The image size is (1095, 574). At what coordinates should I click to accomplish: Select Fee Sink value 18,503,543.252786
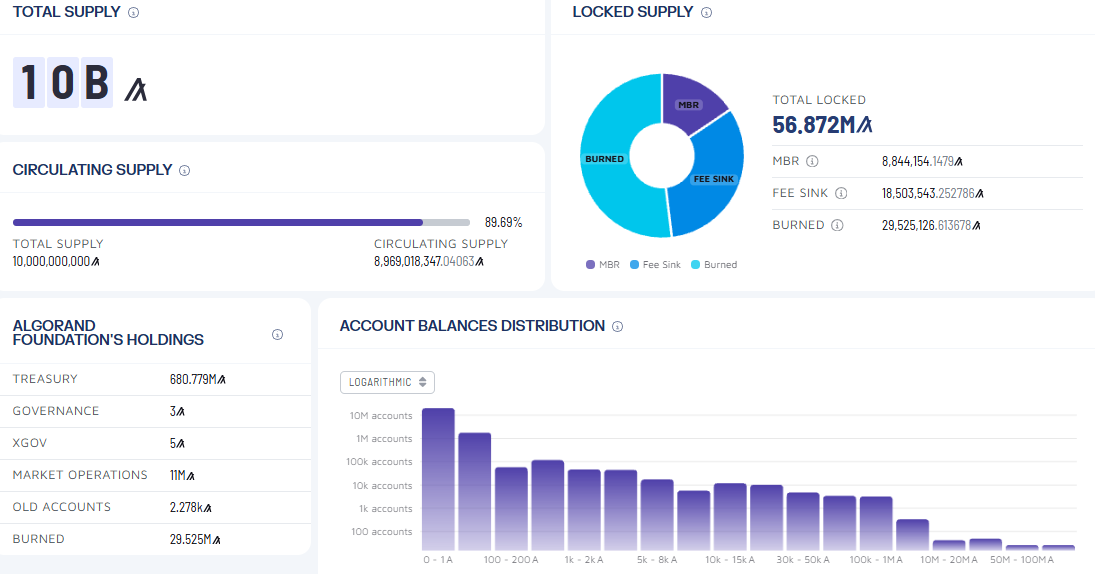[x=932, y=193]
